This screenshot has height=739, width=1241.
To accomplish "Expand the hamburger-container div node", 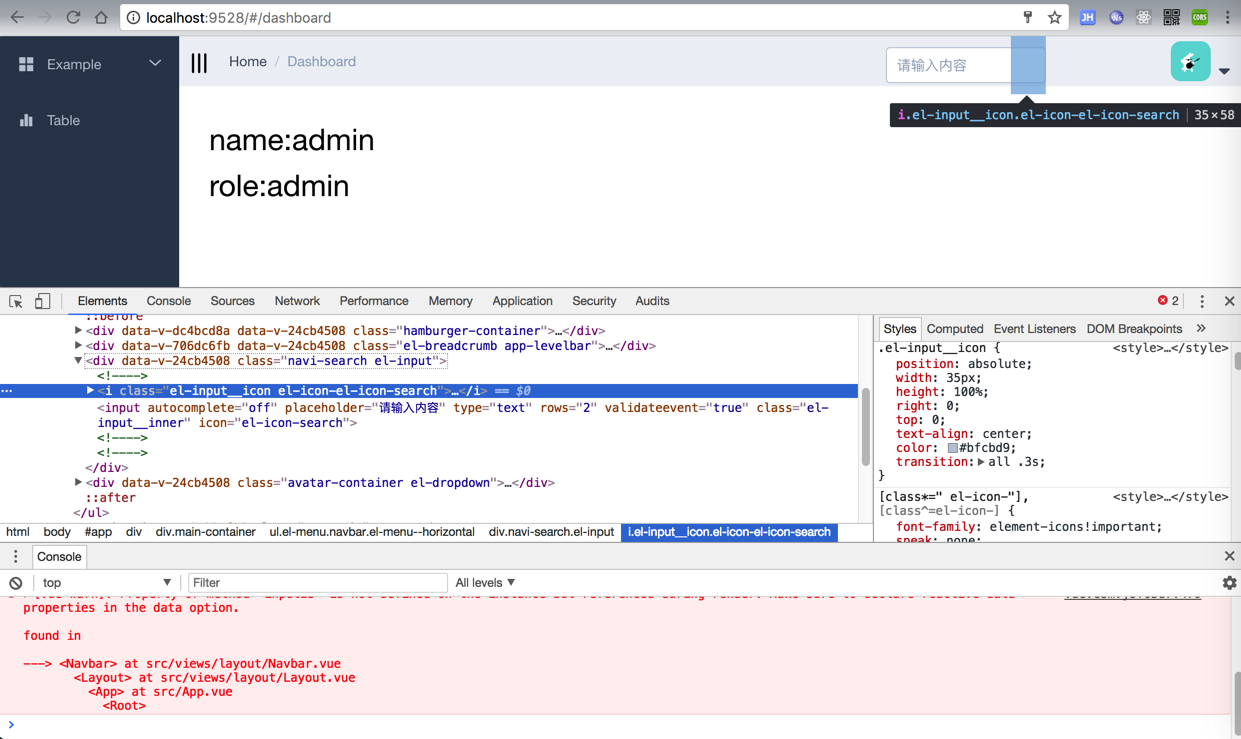I will click(x=78, y=330).
